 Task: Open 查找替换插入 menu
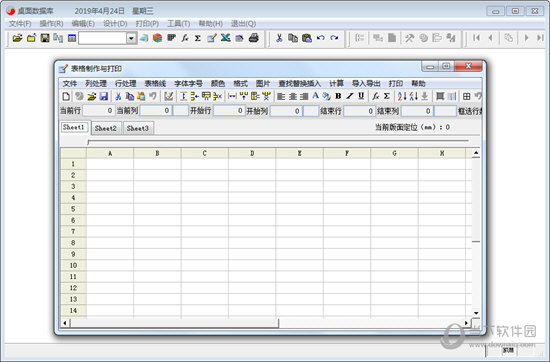click(300, 83)
